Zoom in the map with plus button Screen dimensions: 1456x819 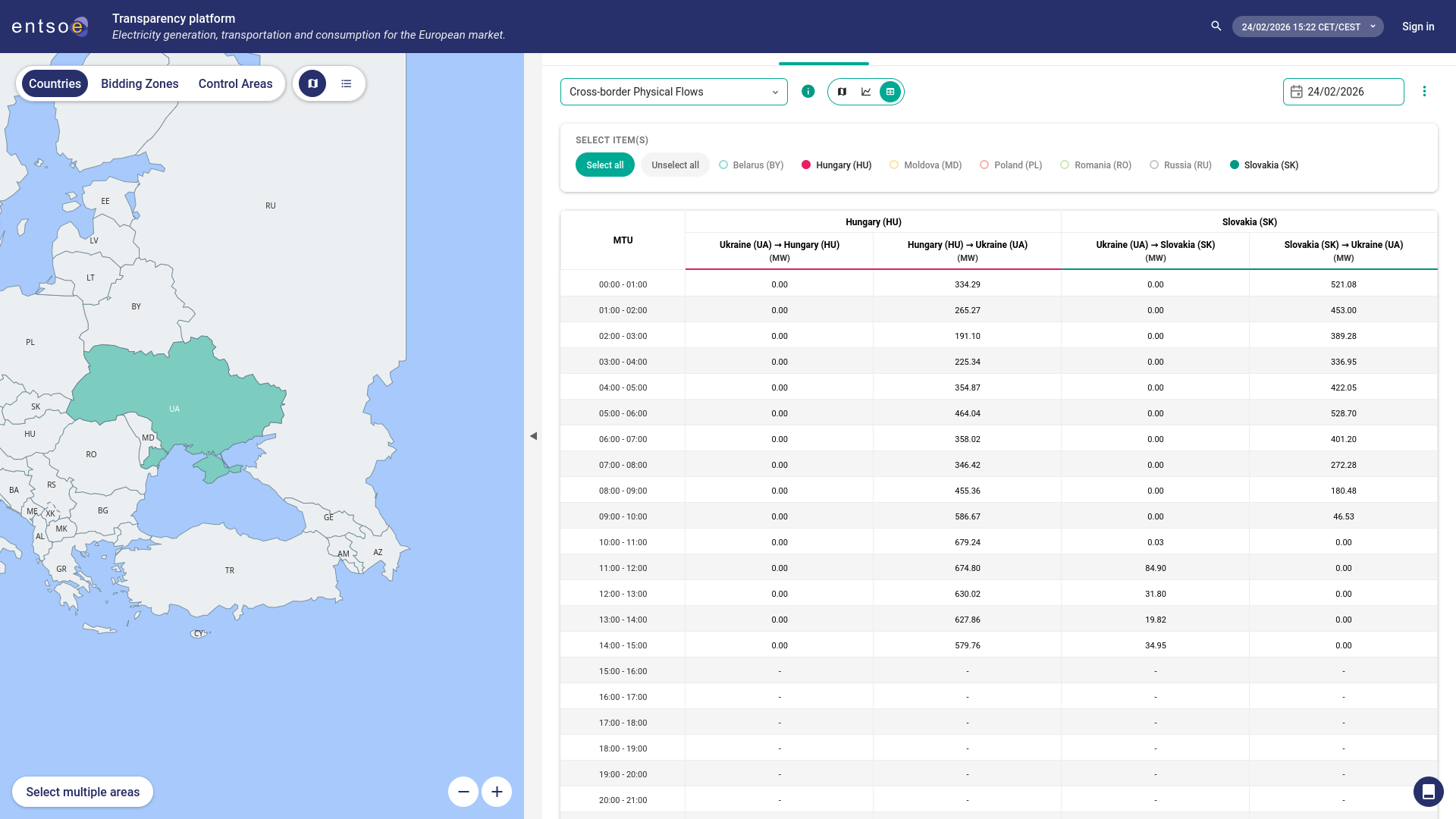[497, 792]
